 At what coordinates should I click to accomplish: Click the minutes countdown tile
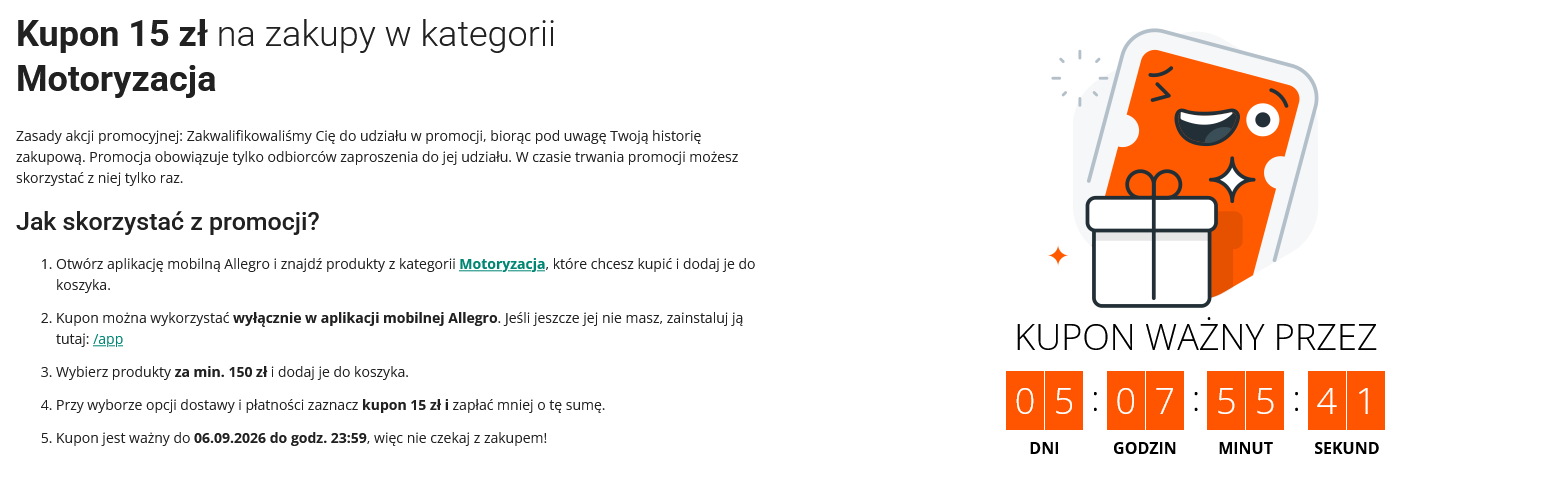pos(1245,401)
